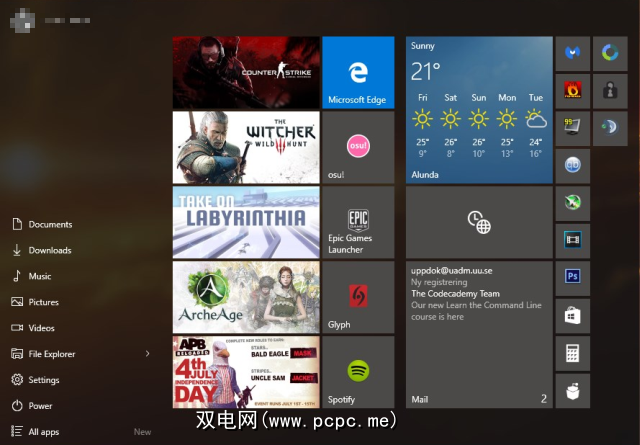Image resolution: width=640 pixels, height=445 pixels.
Task: Click the "Sunny" condition label
Action: point(423,46)
